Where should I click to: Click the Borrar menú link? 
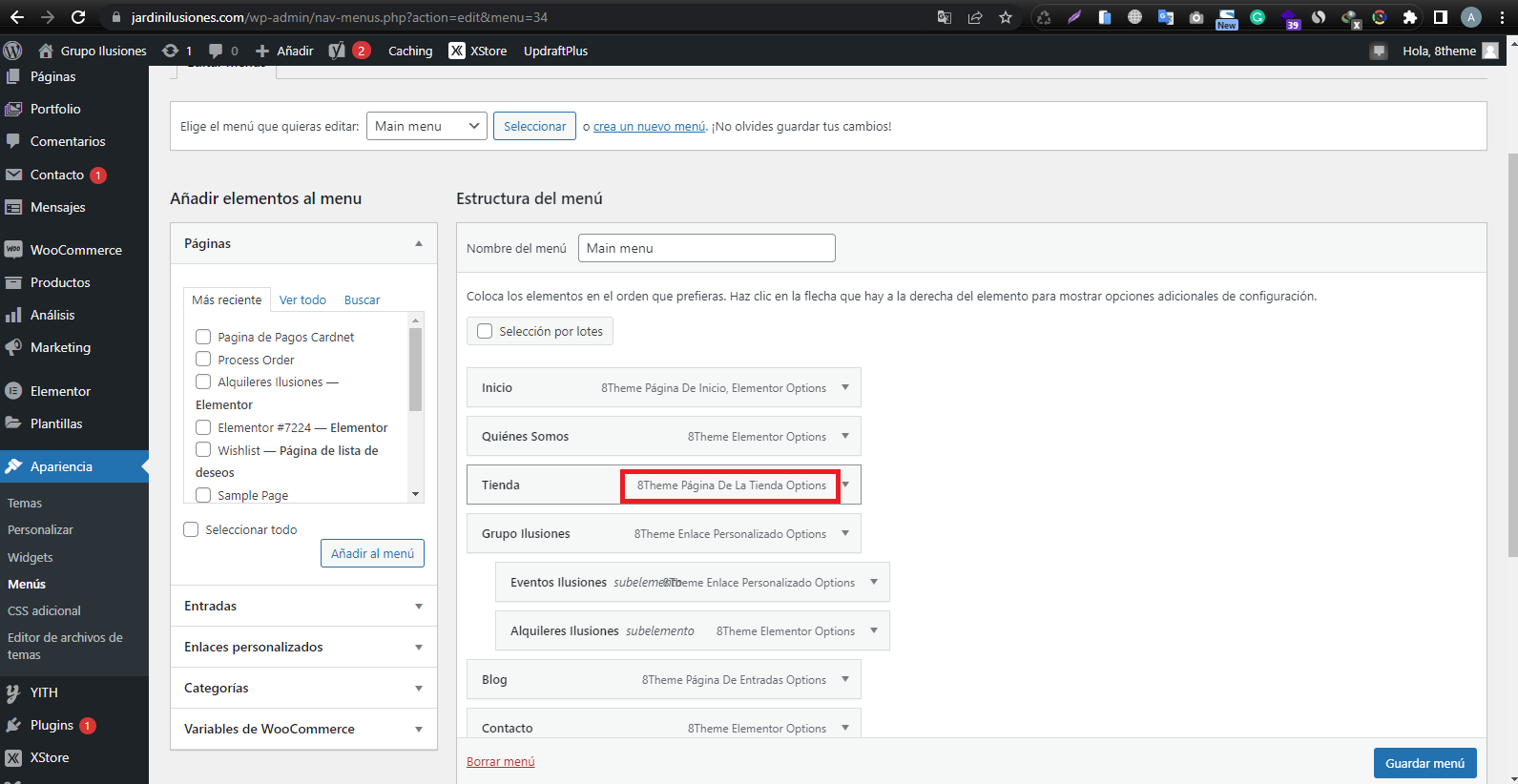click(500, 761)
